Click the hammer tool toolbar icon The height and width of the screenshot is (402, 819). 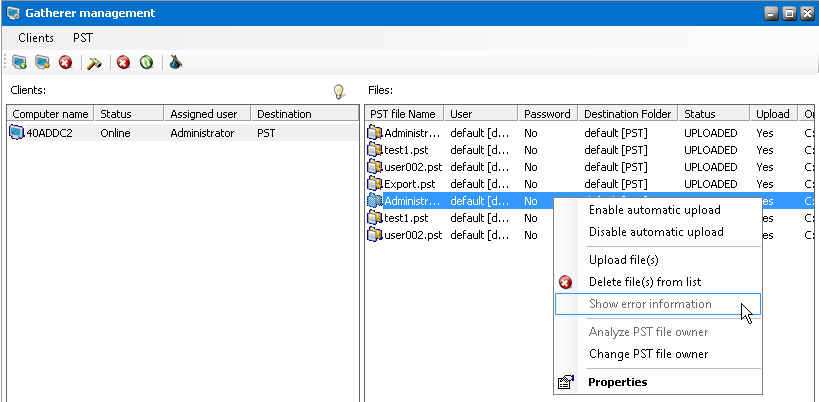95,62
